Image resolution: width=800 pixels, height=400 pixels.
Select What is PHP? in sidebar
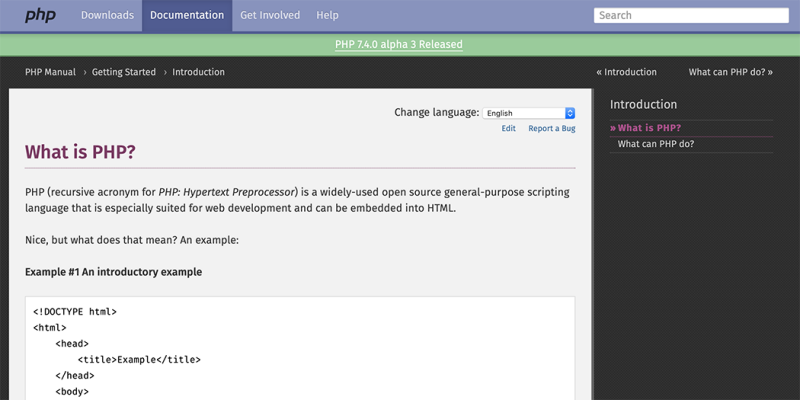649,128
